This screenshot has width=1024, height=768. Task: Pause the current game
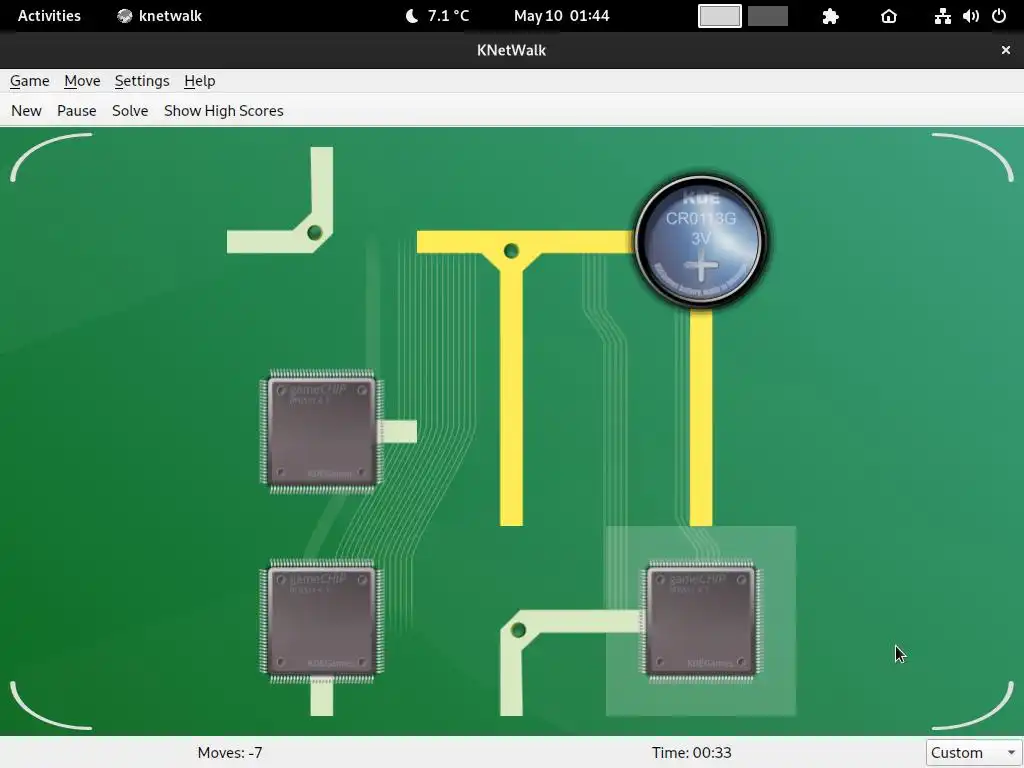tap(76, 110)
